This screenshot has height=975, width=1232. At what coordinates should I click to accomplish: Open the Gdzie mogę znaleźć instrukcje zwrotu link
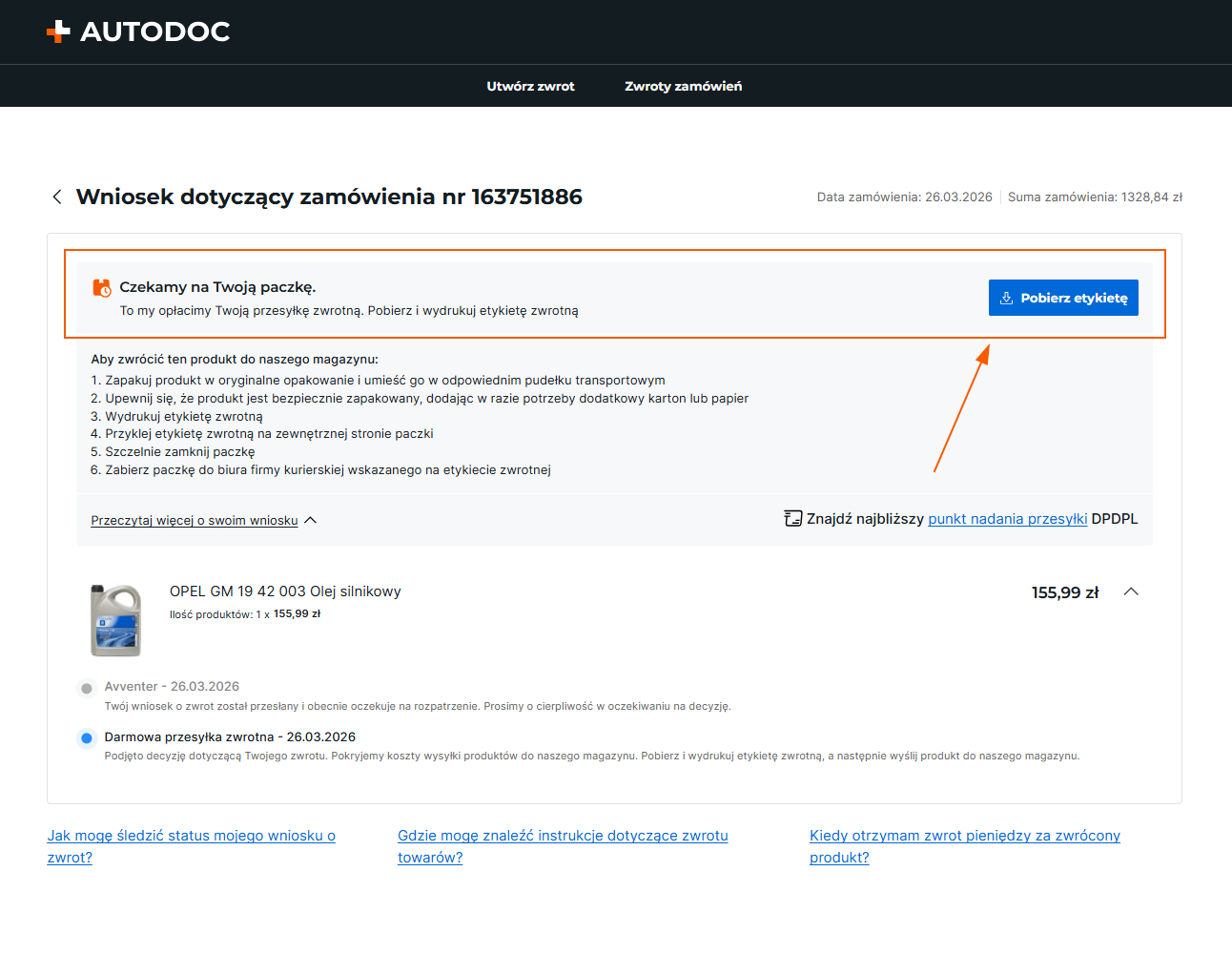coord(563,846)
